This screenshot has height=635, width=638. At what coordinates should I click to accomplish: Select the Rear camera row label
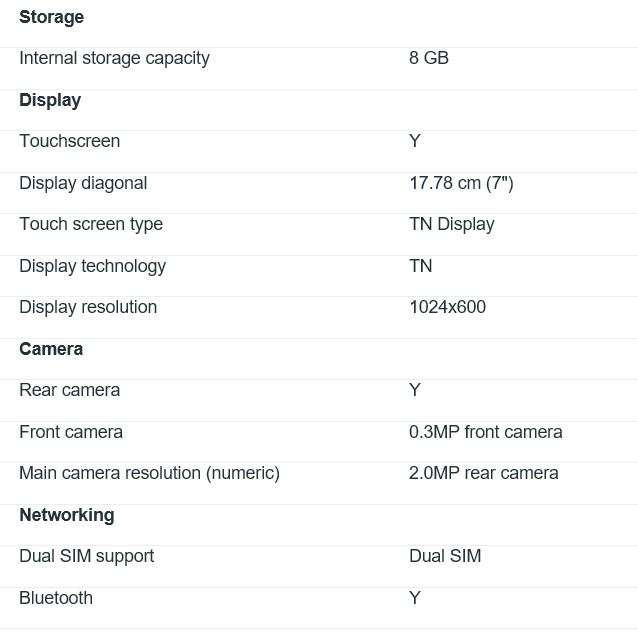[70, 390]
